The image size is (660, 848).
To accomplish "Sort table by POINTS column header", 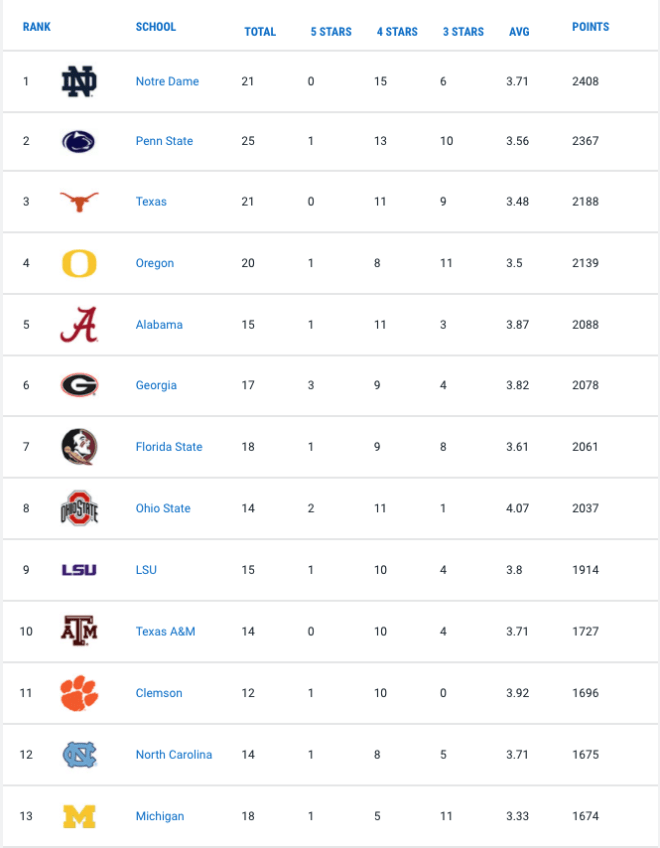I will click(590, 26).
